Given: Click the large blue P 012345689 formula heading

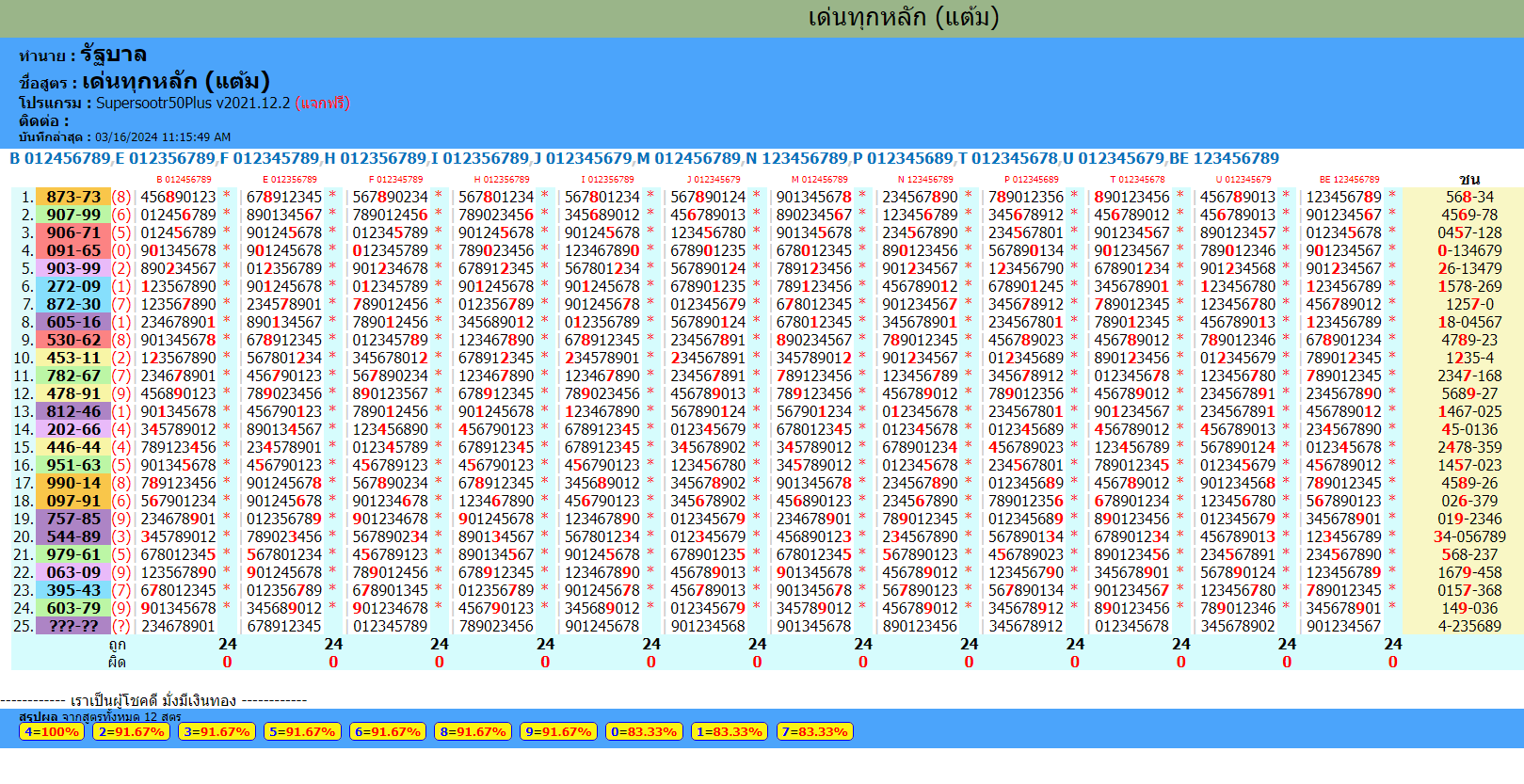Looking at the screenshot, I should tap(903, 158).
